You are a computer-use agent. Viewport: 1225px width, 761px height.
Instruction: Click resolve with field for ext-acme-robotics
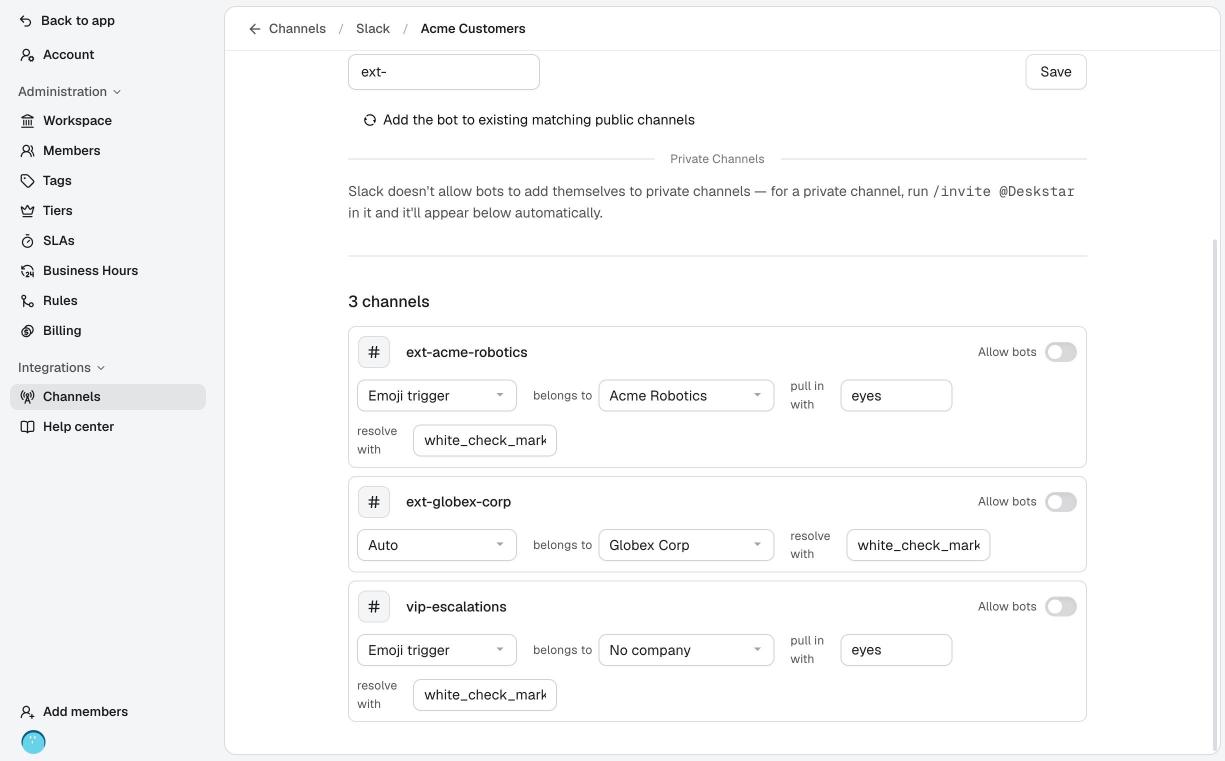pyautogui.click(x=485, y=441)
